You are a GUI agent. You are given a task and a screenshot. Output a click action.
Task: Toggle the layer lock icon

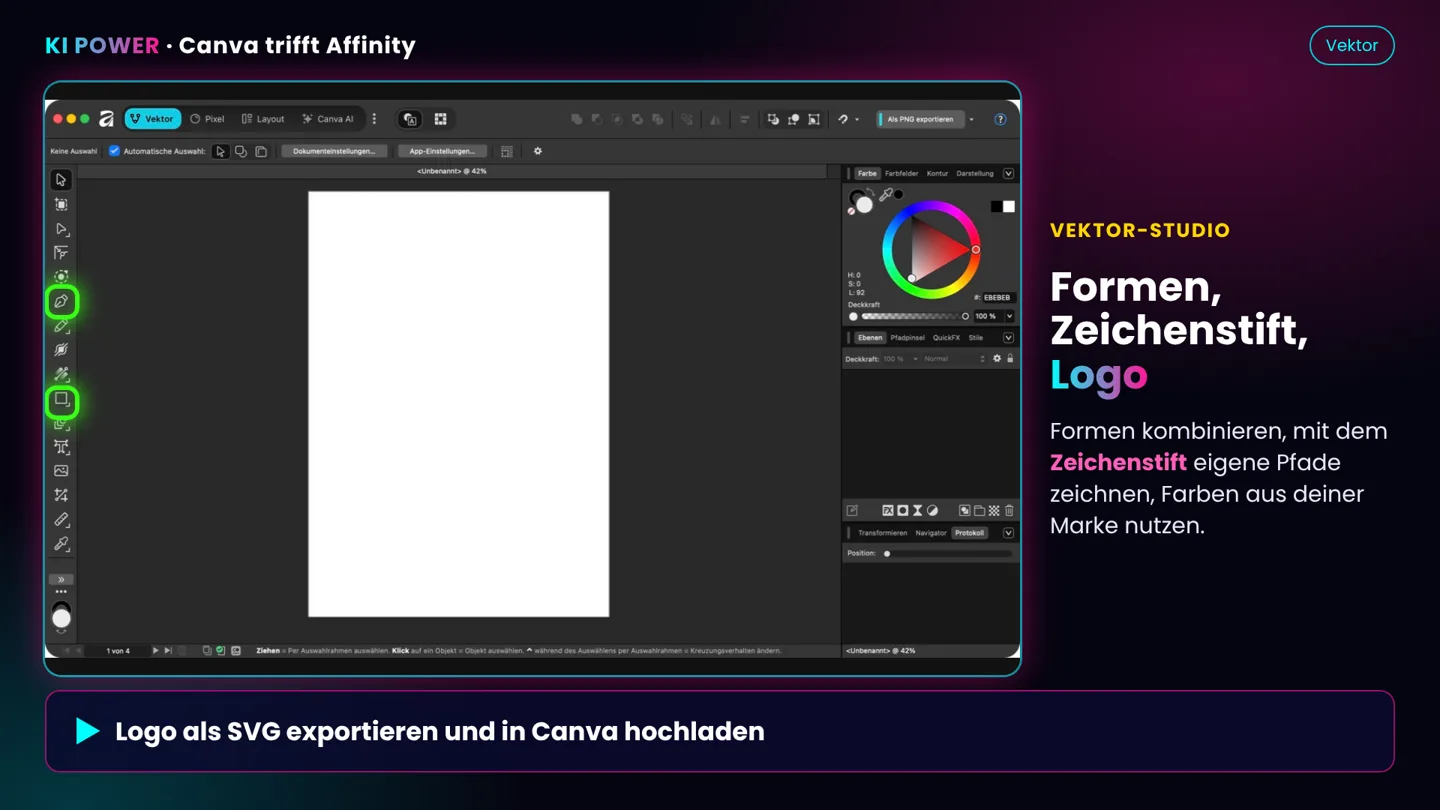click(x=1010, y=359)
